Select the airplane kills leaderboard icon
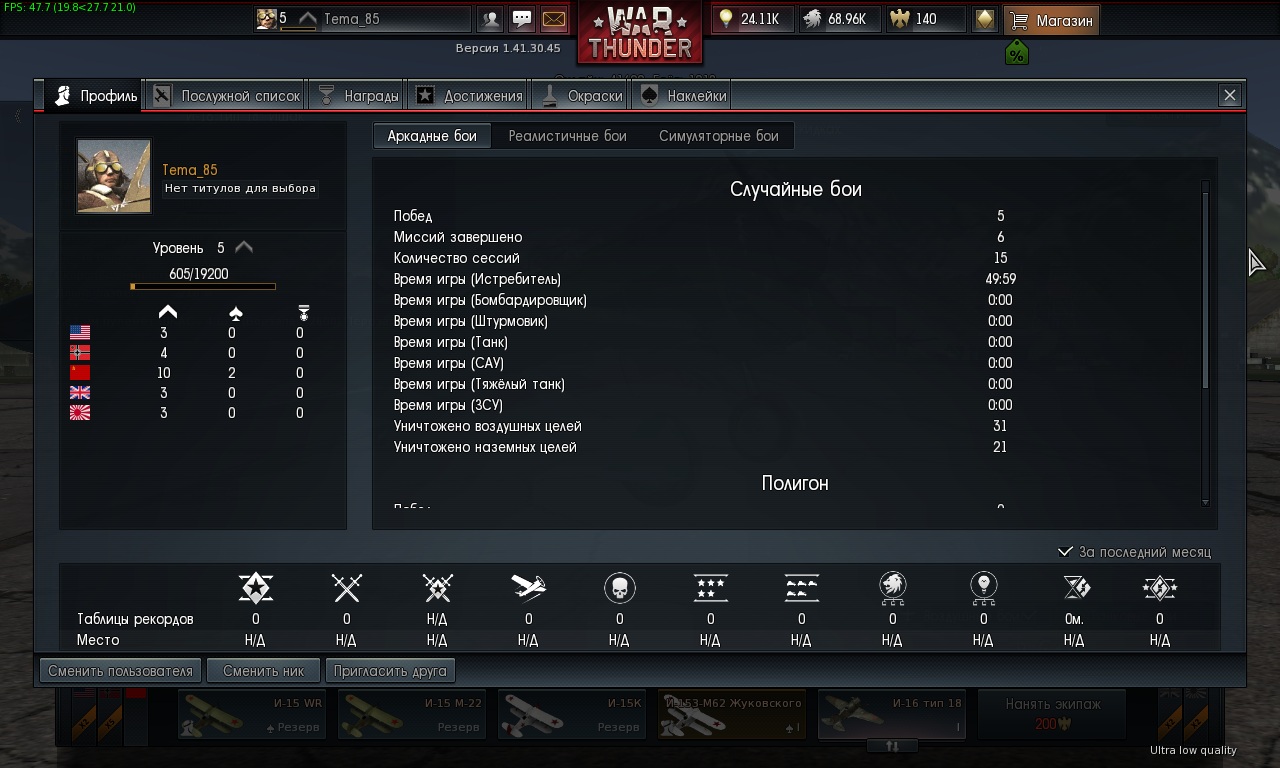The image size is (1280, 780). point(529,588)
